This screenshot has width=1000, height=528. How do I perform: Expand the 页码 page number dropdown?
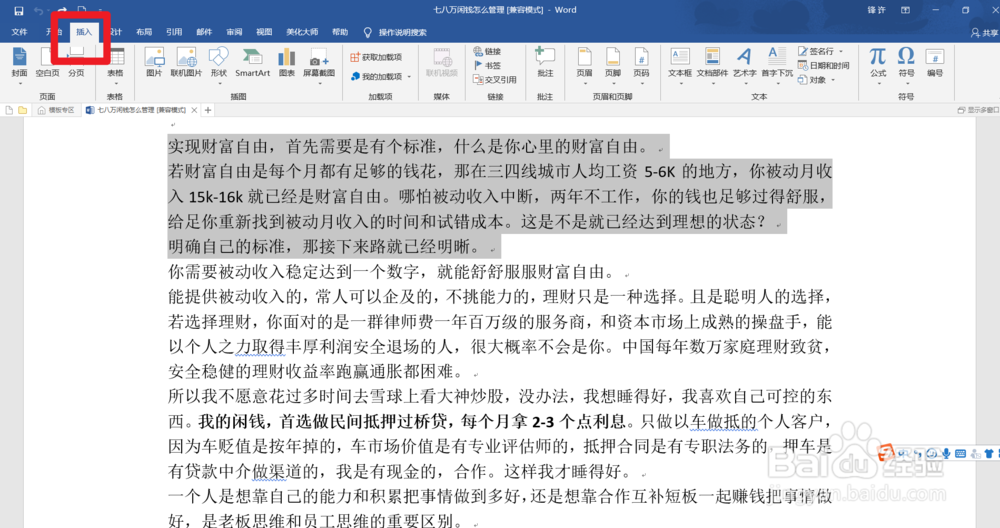(x=642, y=84)
